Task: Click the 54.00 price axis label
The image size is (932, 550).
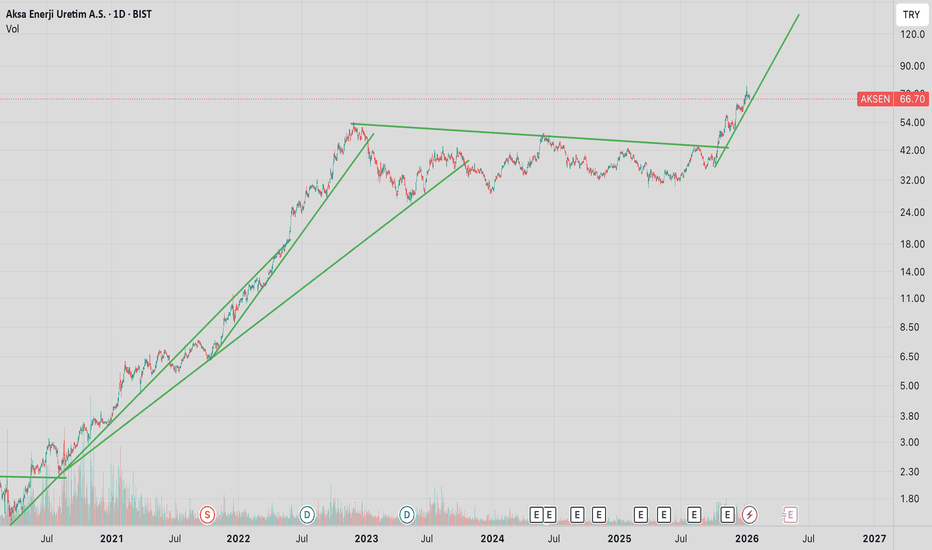Action: [x=912, y=122]
